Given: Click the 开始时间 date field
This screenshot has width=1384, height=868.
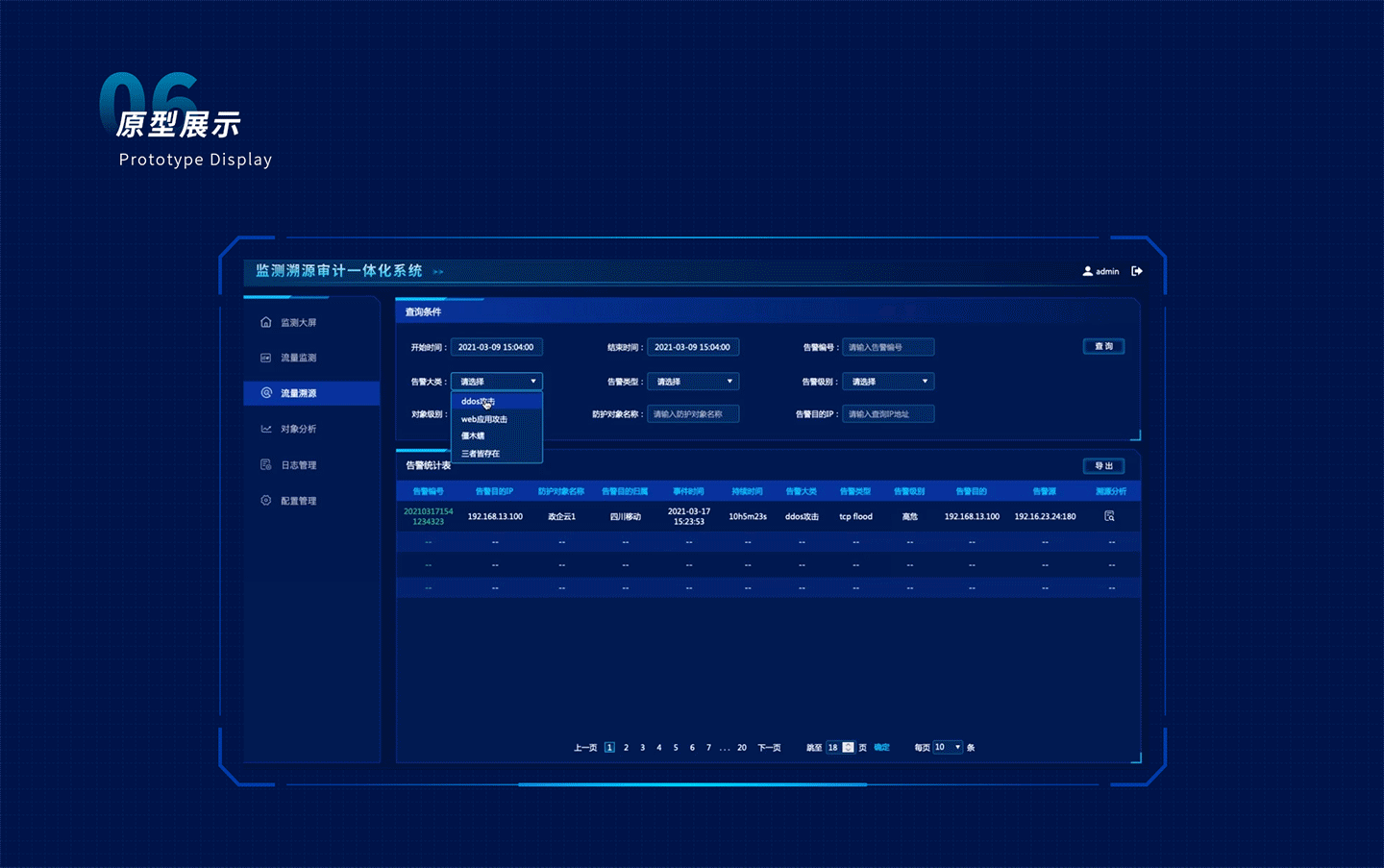Looking at the screenshot, I should (x=497, y=347).
